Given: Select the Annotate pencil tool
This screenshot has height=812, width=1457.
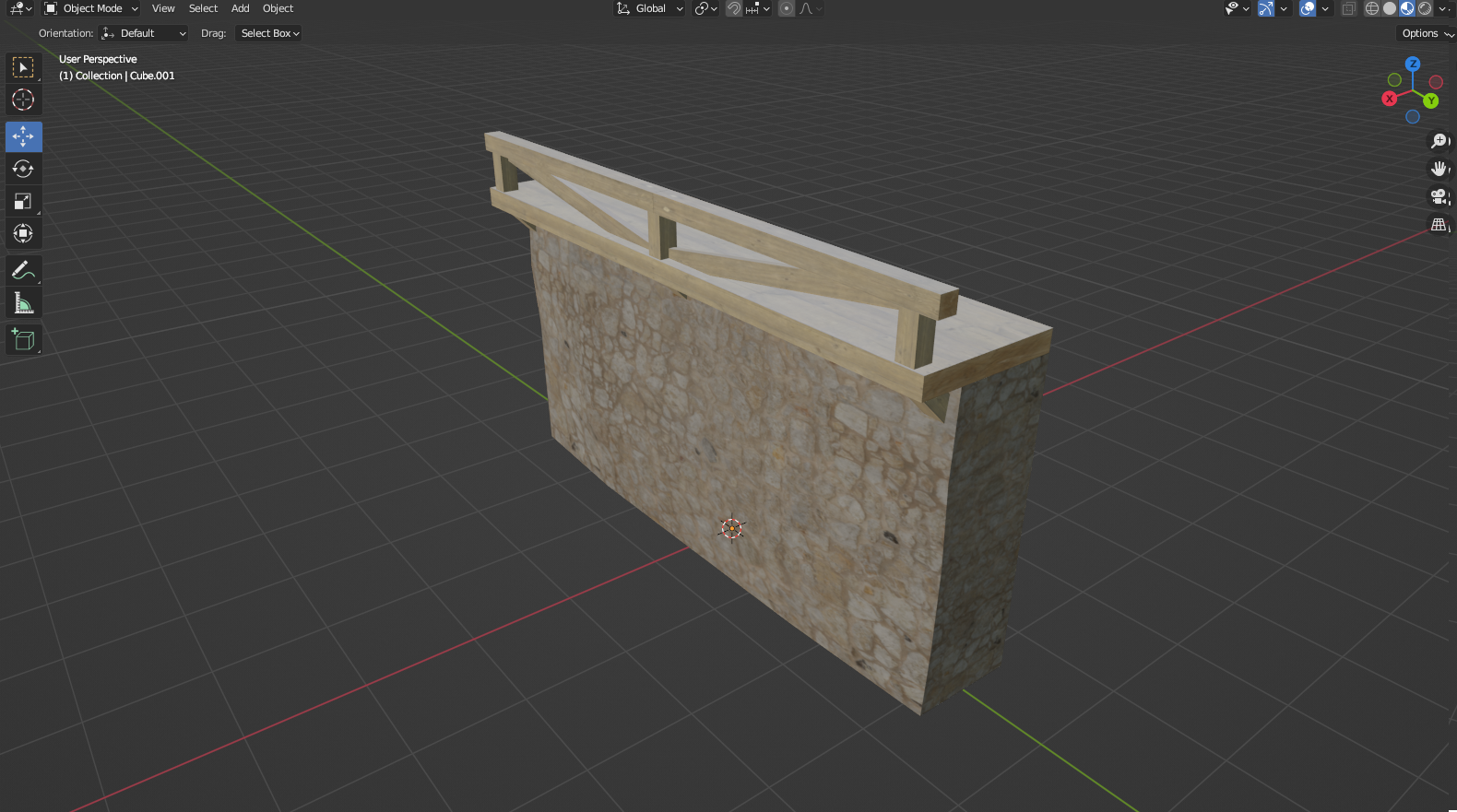Looking at the screenshot, I should pos(23,270).
